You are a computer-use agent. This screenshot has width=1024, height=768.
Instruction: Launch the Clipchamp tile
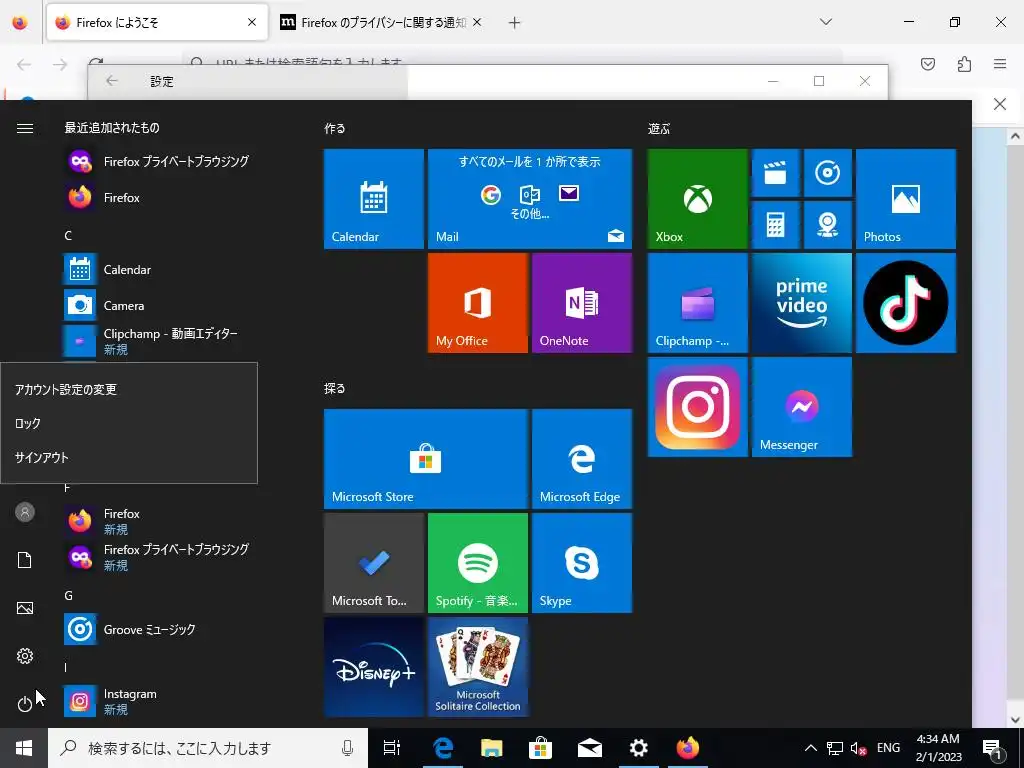coord(697,303)
